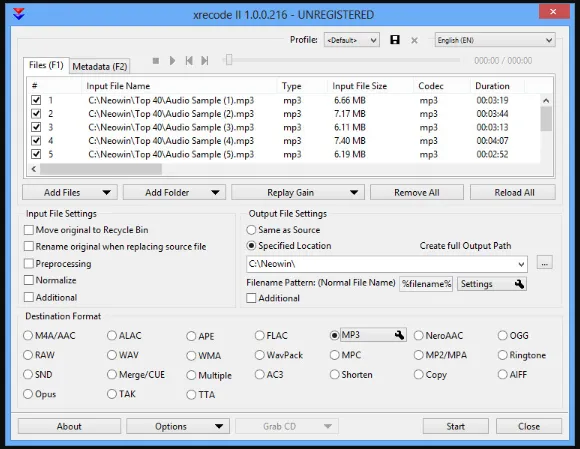The height and width of the screenshot is (449, 580).
Task: Enable the Normalize checkbox
Action: point(29,280)
